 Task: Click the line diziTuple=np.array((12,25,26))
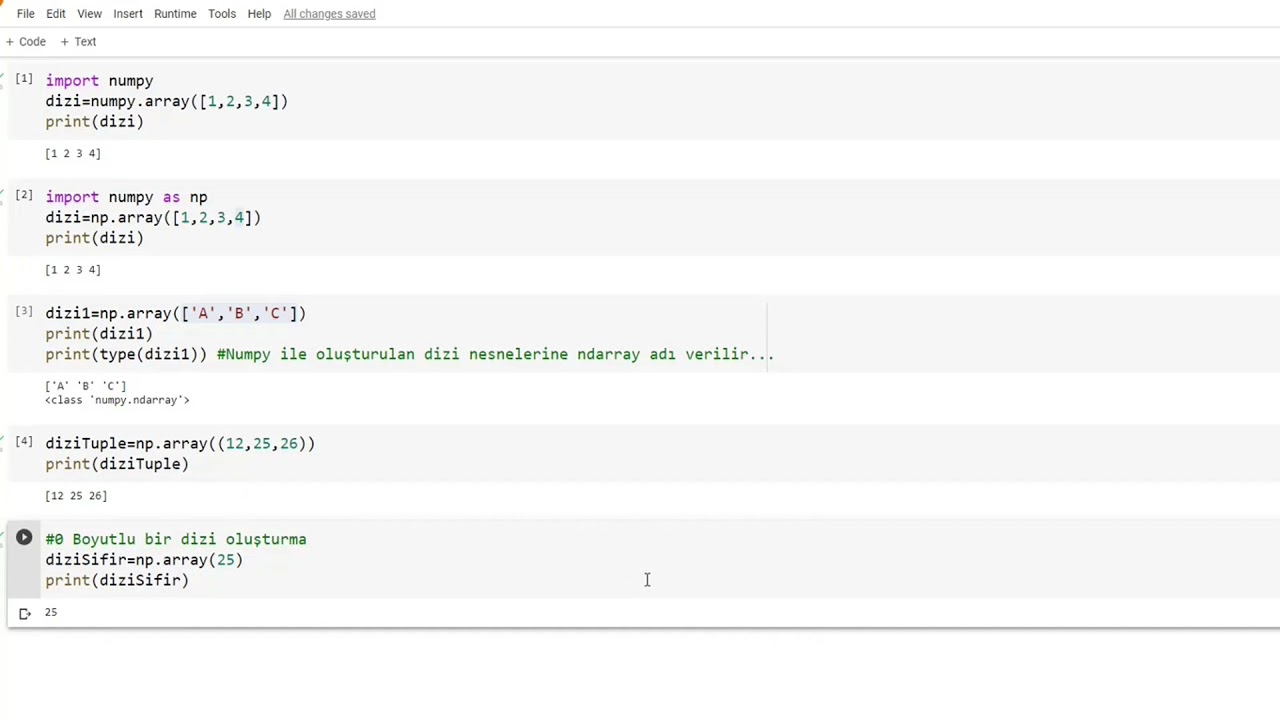point(180,443)
